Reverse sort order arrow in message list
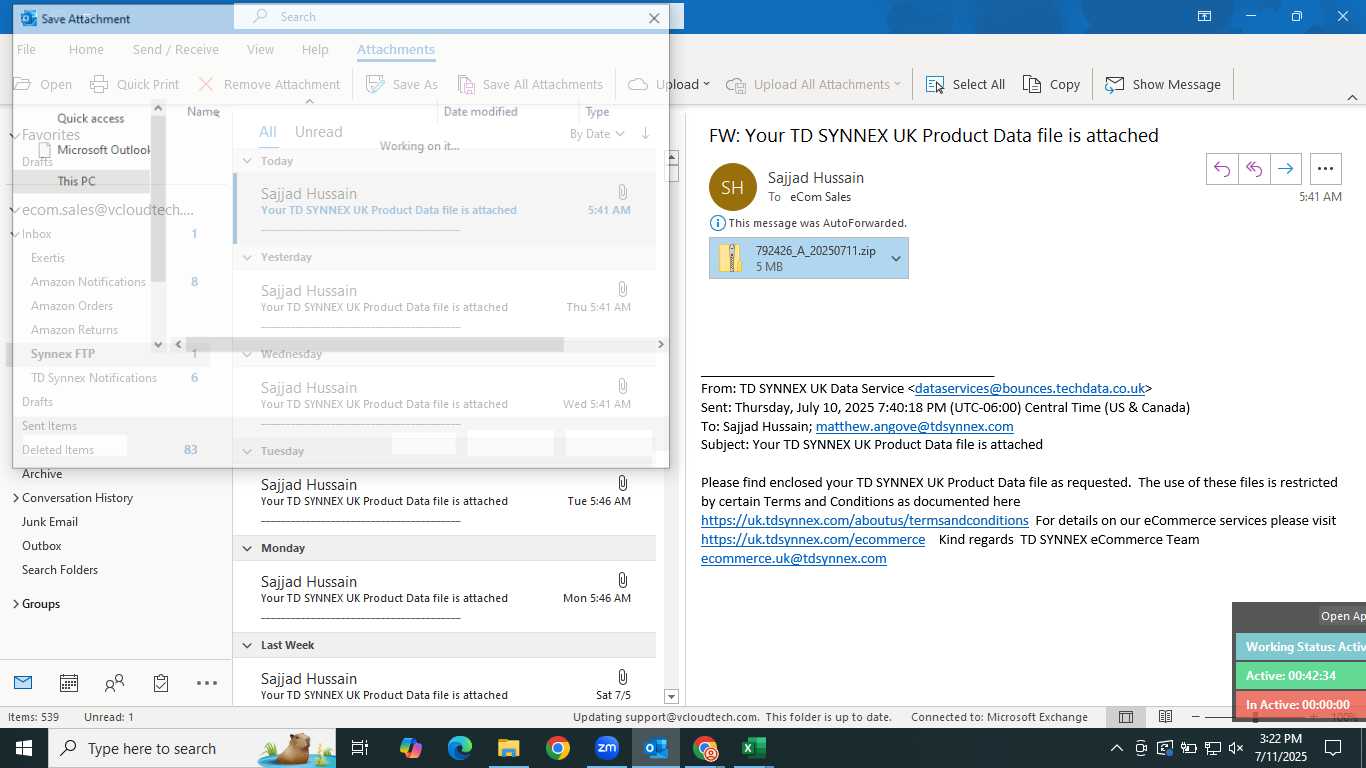Screen dimensions: 1366x768 [x=645, y=133]
